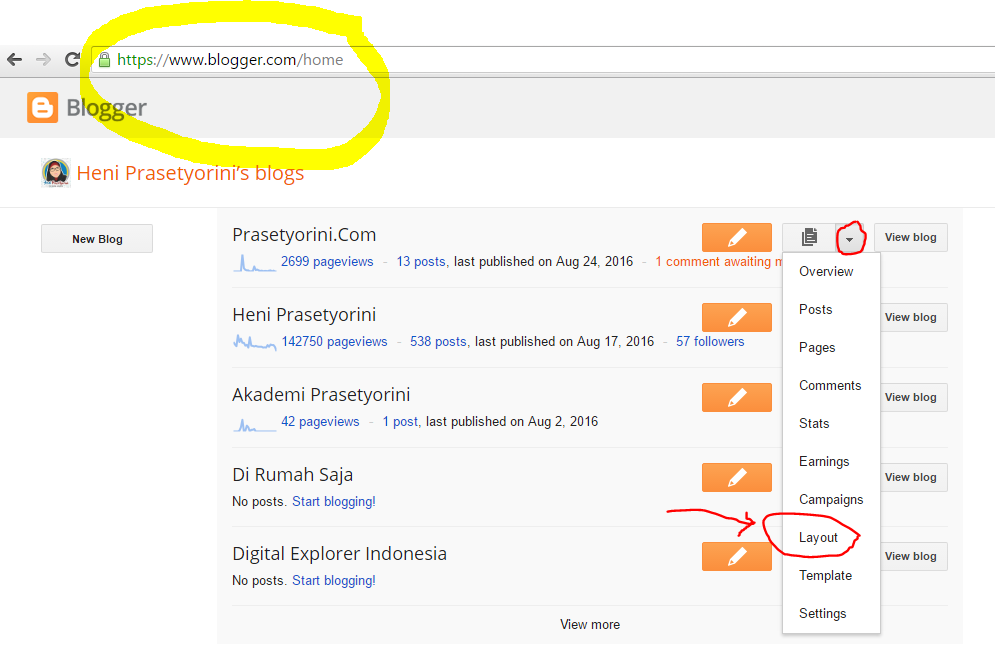Create new post for Heni Prasetyorini blog

[x=737, y=317]
